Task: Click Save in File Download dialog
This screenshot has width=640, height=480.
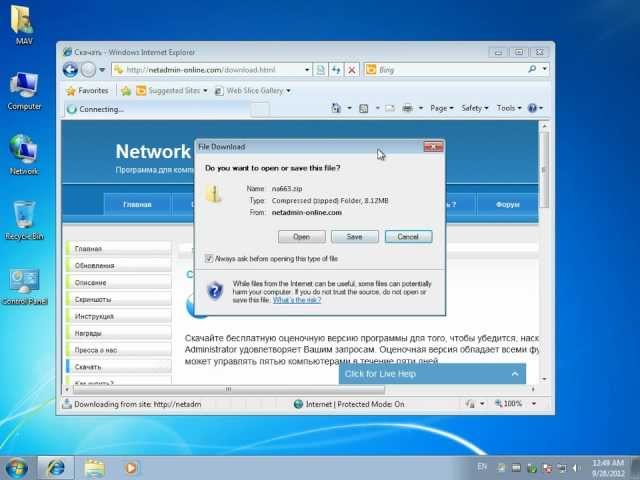Action: tap(354, 237)
